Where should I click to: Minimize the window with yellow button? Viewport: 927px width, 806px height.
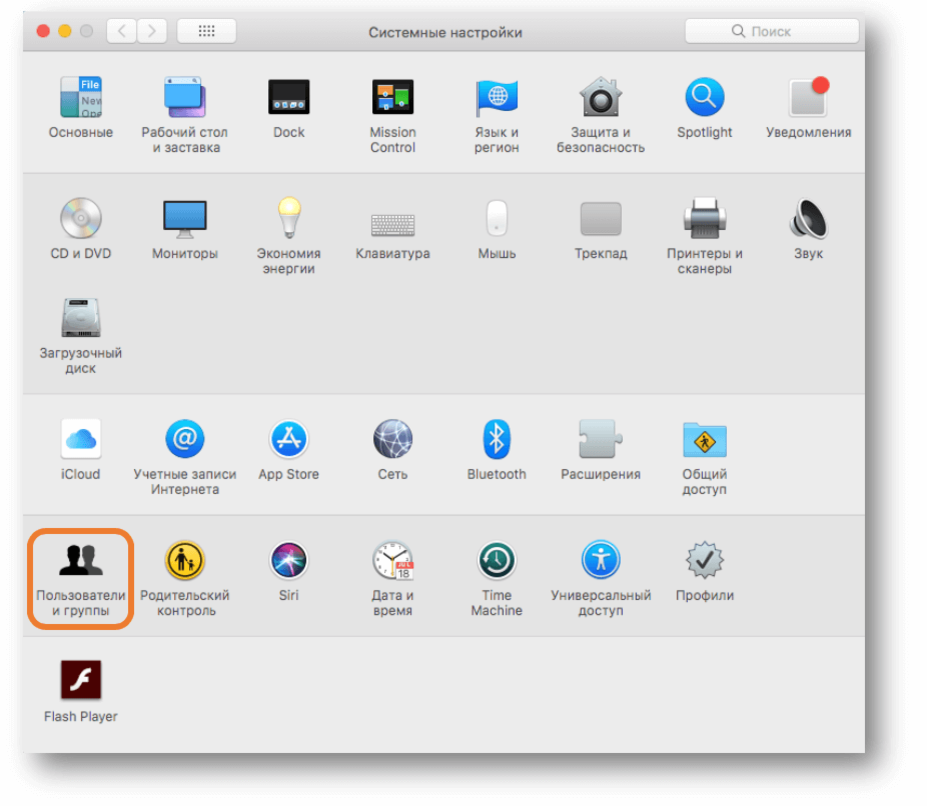pos(65,31)
